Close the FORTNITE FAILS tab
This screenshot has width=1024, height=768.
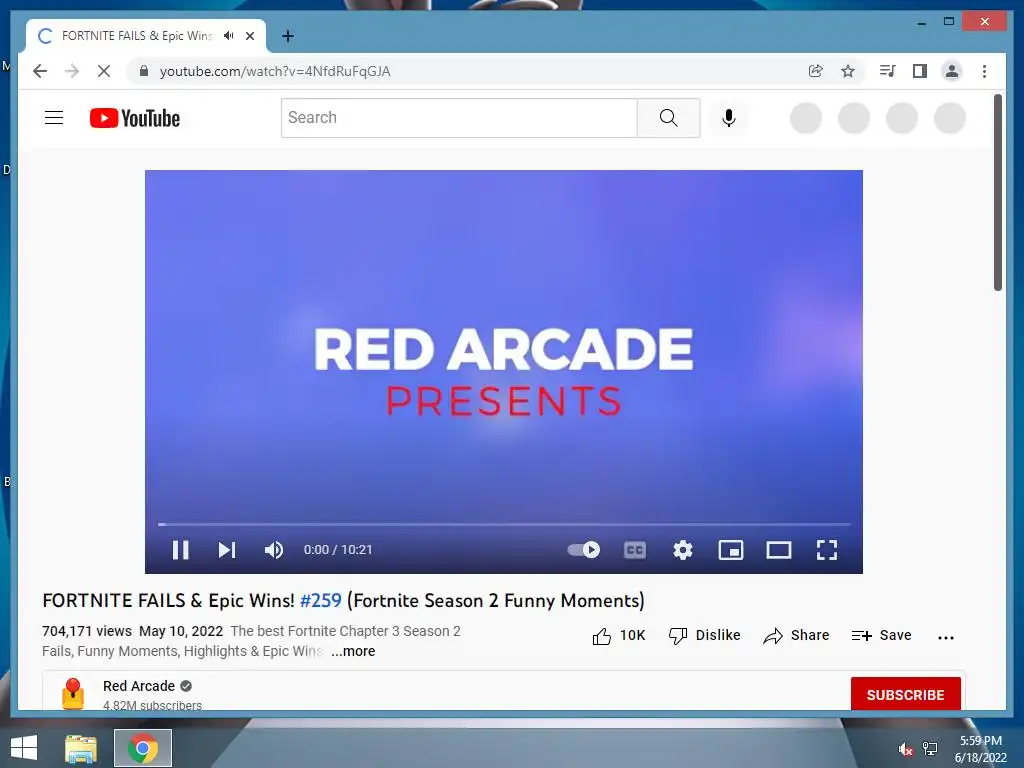[249, 36]
